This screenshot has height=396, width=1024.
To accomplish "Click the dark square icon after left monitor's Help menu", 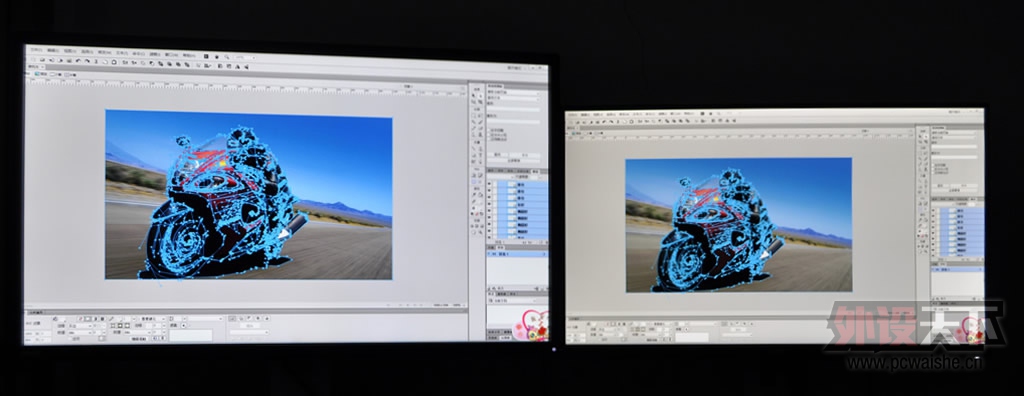I will (x=206, y=56).
